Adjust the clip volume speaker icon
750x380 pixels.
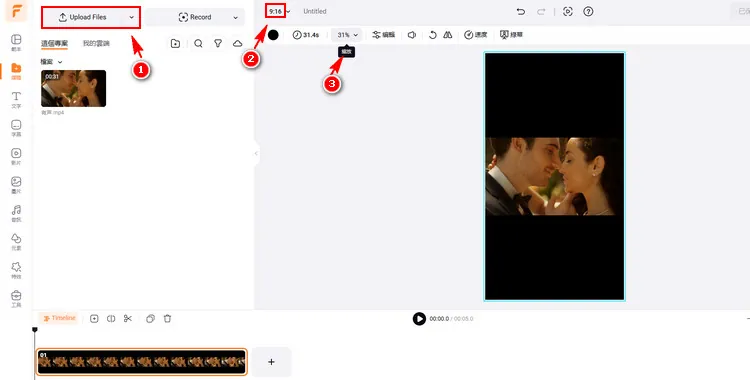411,35
